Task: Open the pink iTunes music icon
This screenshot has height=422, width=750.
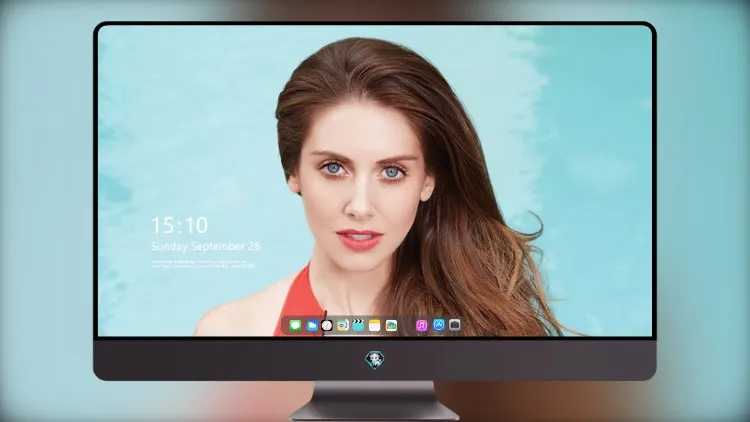Action: click(x=421, y=326)
